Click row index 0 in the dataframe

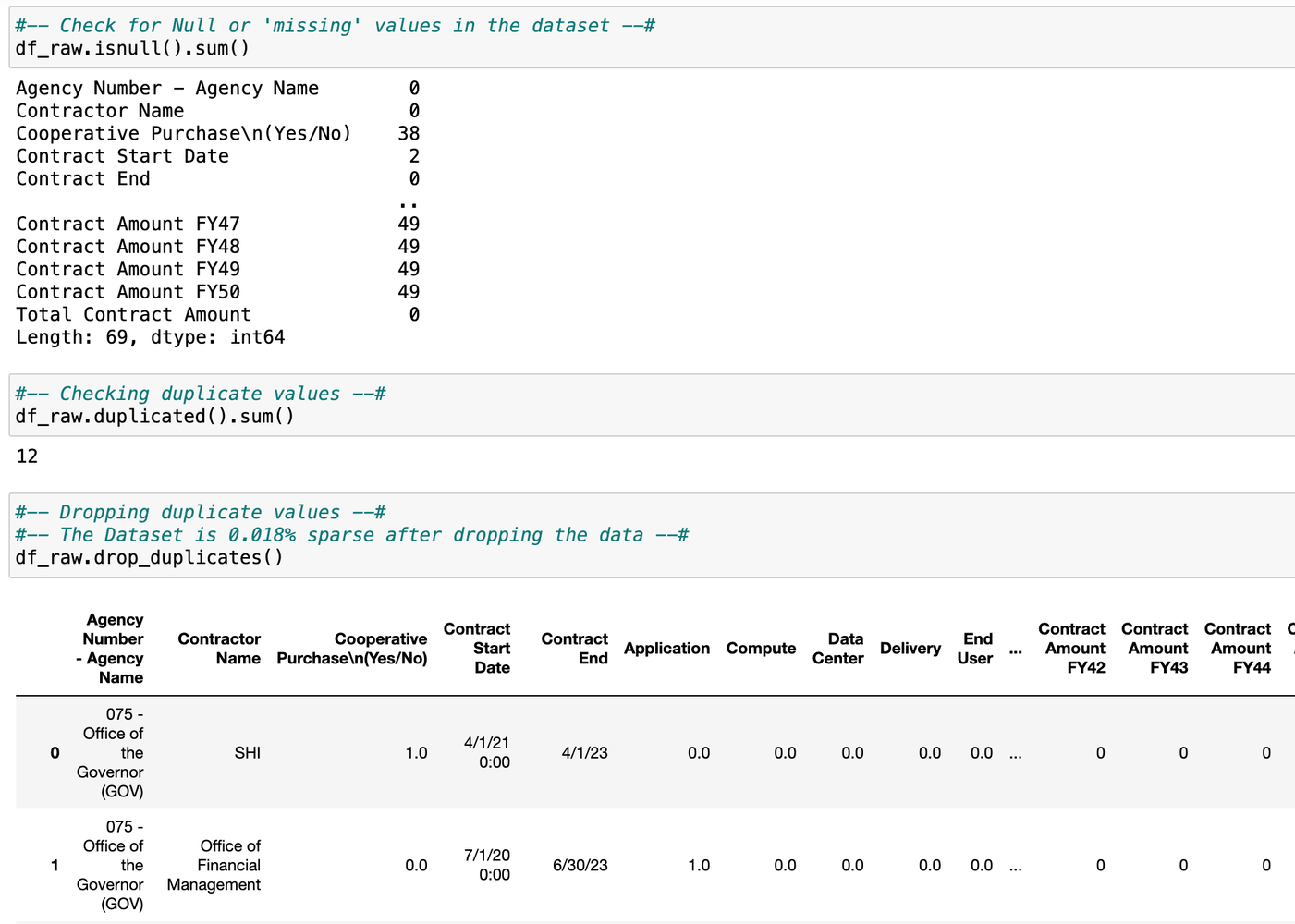[x=55, y=753]
